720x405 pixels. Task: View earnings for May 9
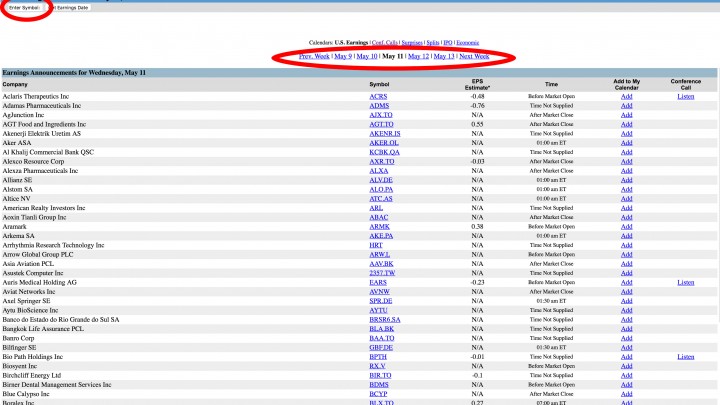[343, 56]
